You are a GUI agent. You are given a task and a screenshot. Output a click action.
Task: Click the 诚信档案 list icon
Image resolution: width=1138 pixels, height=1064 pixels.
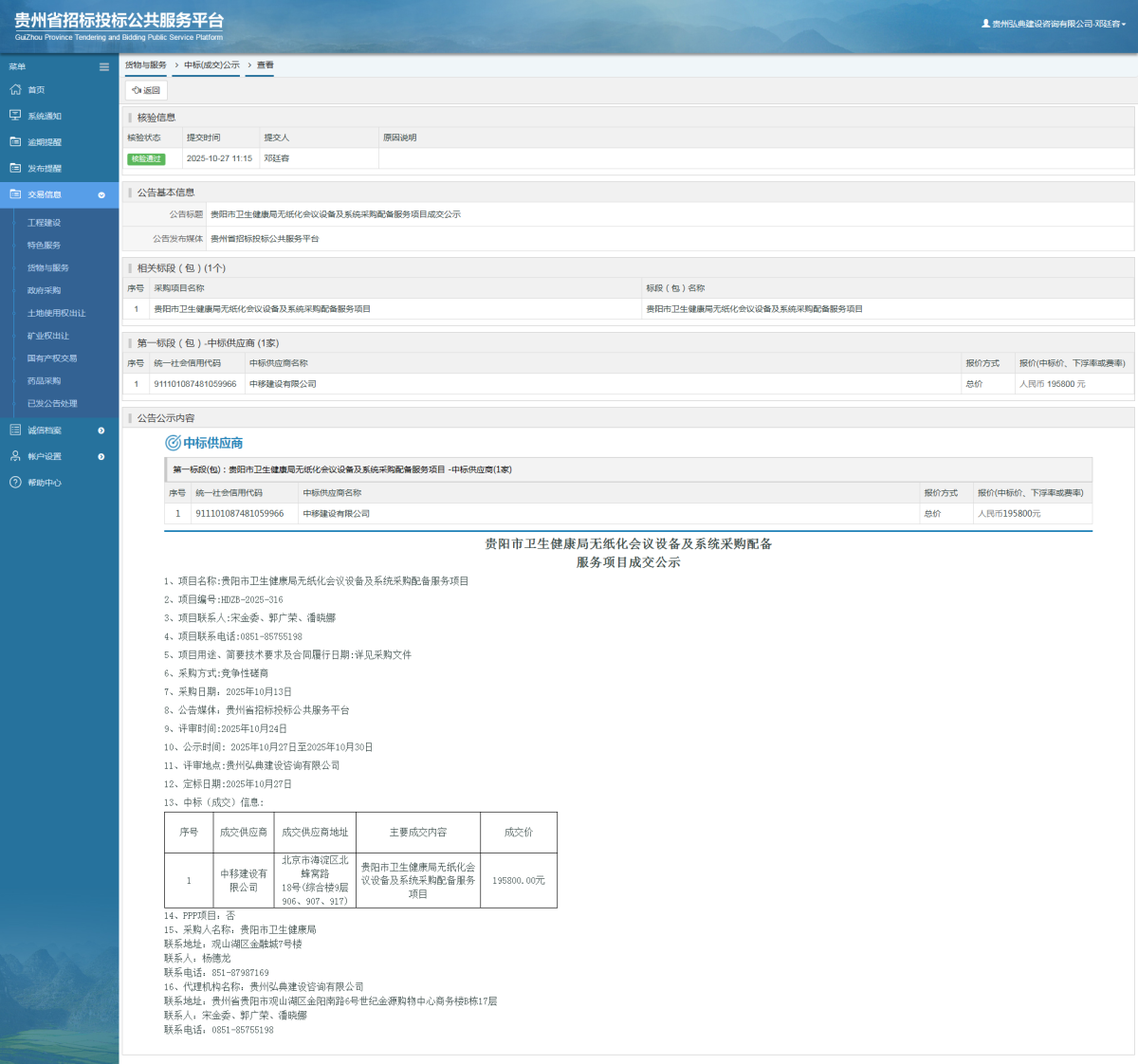pos(15,431)
